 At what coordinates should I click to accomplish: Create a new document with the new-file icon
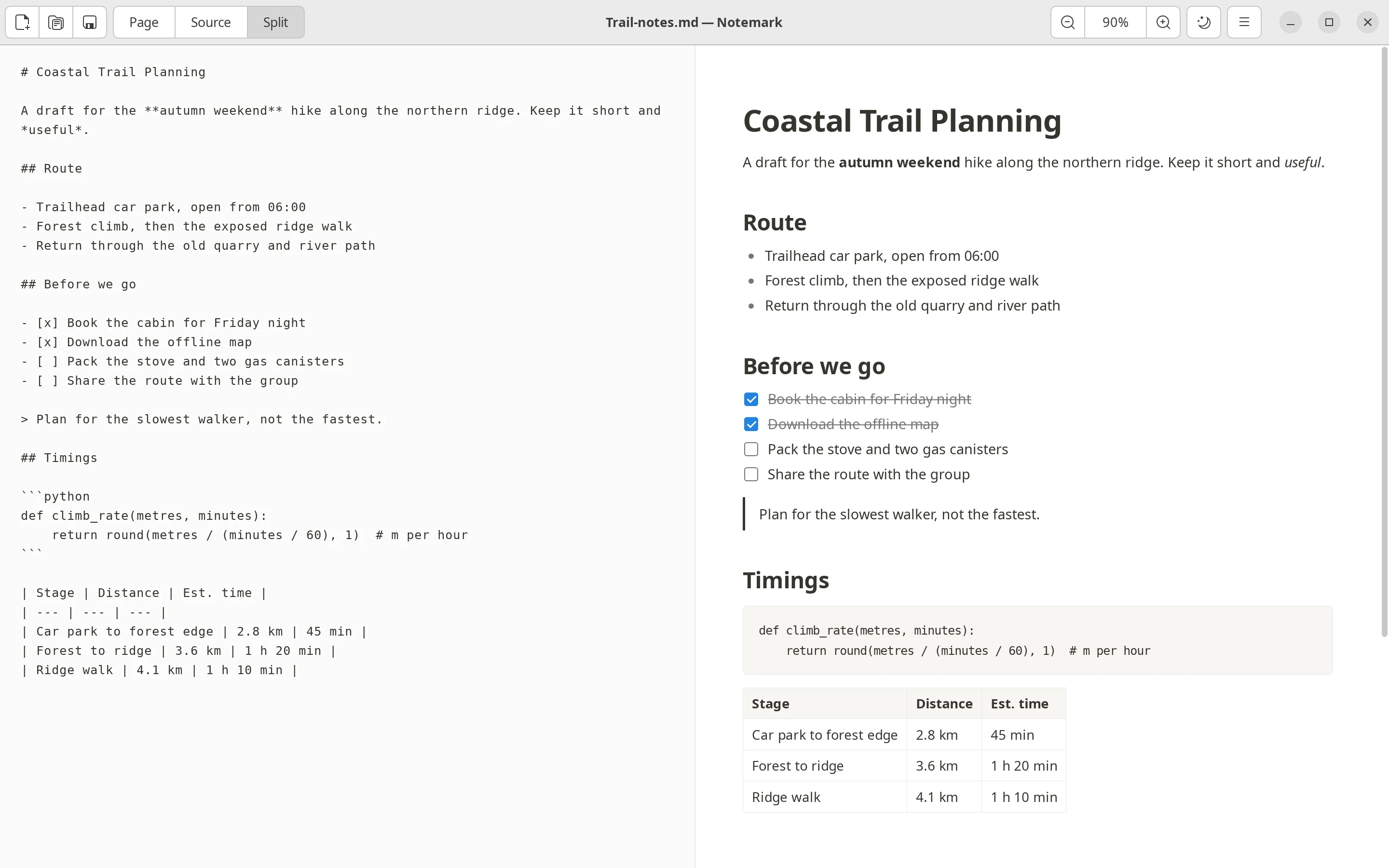tap(22, 22)
